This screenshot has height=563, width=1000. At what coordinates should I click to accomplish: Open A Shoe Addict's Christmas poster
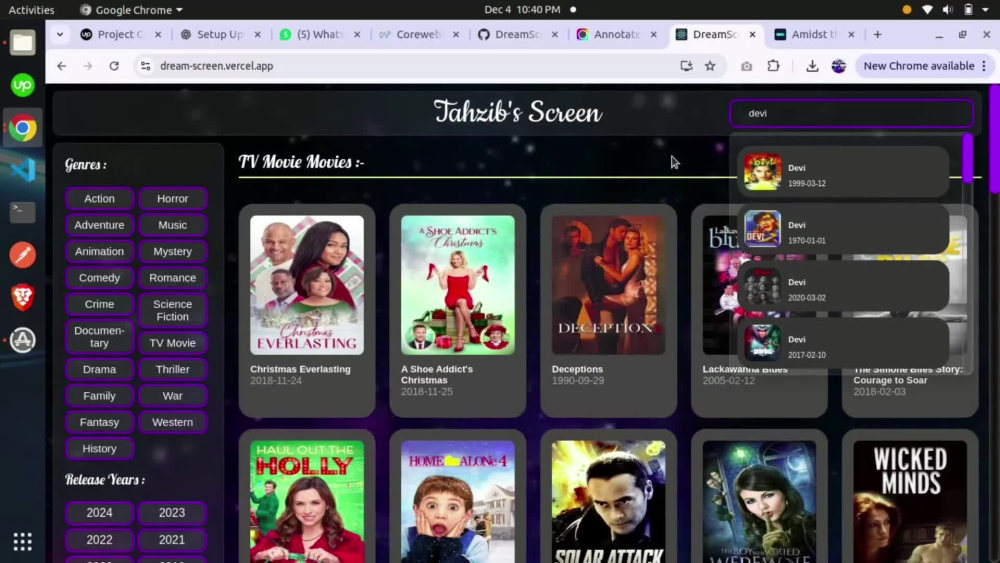[458, 285]
